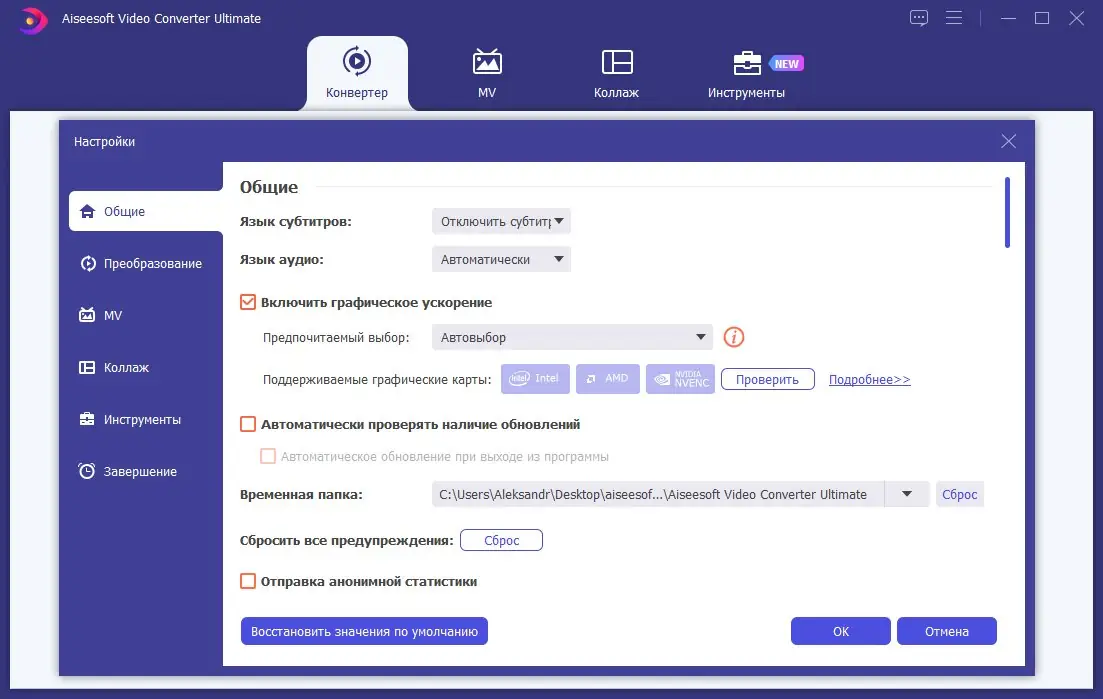Expand the Временная папка dropdown arrow
This screenshot has height=699, width=1103.
[907, 493]
